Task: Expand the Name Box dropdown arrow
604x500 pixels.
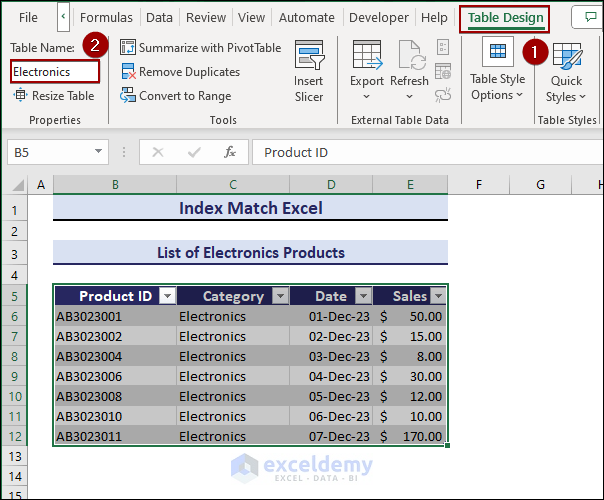Action: [98, 152]
